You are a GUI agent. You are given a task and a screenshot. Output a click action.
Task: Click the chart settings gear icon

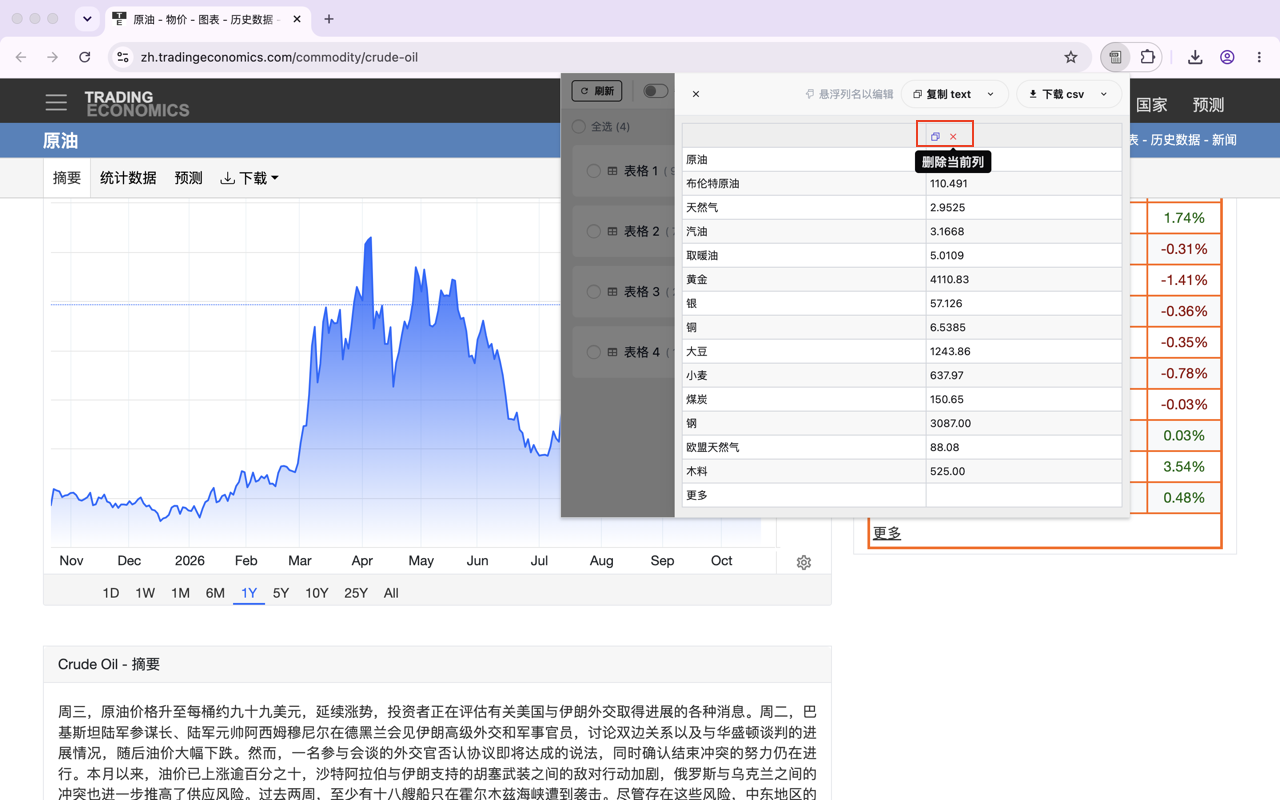click(804, 563)
